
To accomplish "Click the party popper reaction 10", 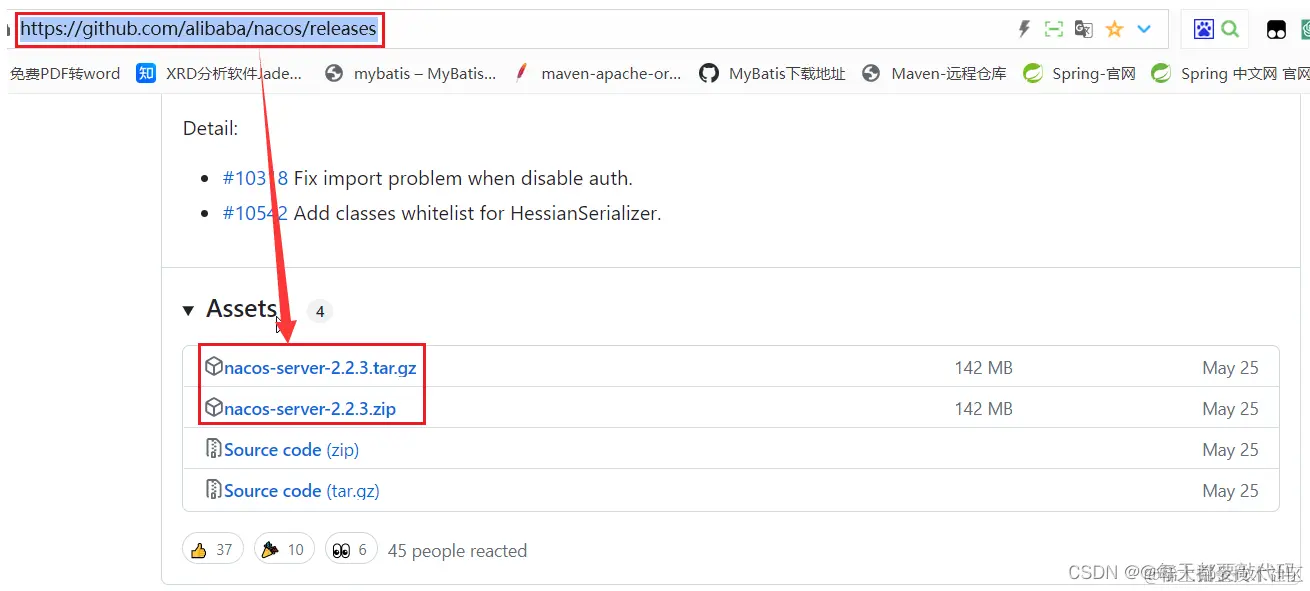I will pos(284,549).
